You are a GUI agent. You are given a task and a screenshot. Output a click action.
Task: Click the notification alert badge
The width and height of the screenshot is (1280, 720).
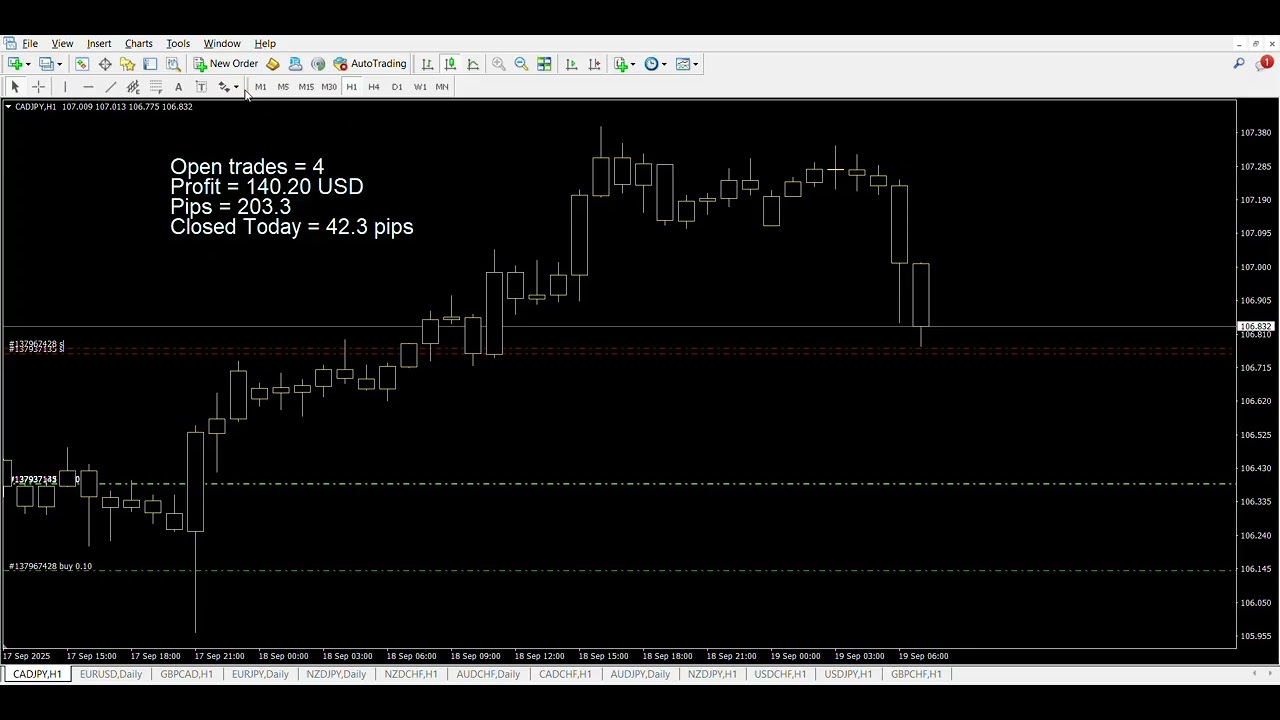point(1266,63)
